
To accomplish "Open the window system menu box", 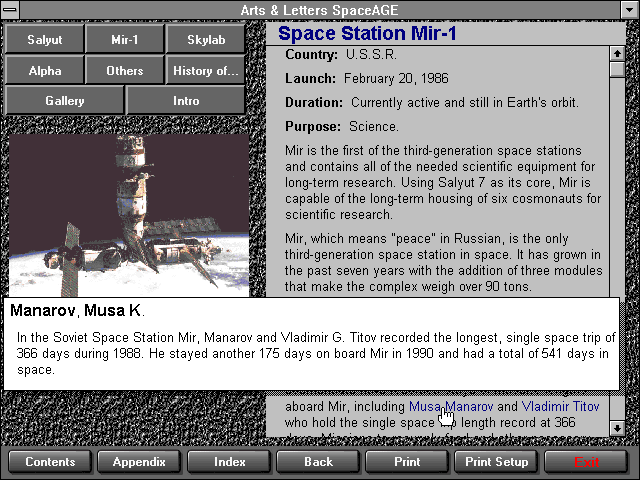I will coord(10,10).
